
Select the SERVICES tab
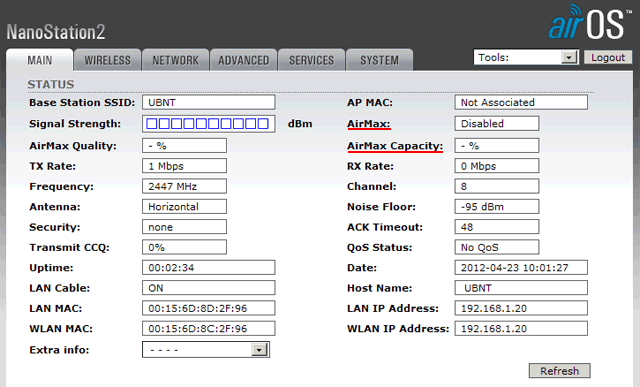pos(311,60)
